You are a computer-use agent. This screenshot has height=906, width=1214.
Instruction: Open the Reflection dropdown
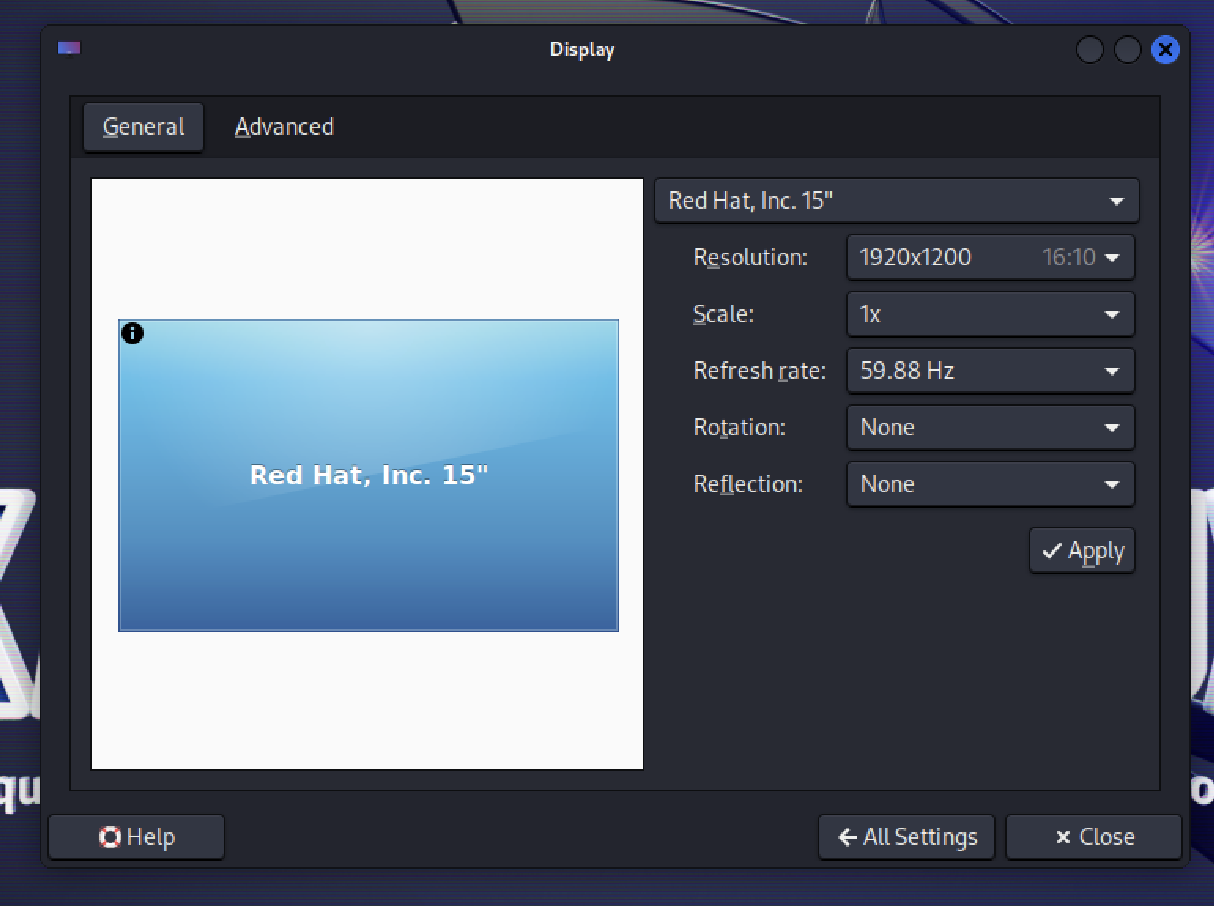[990, 484]
